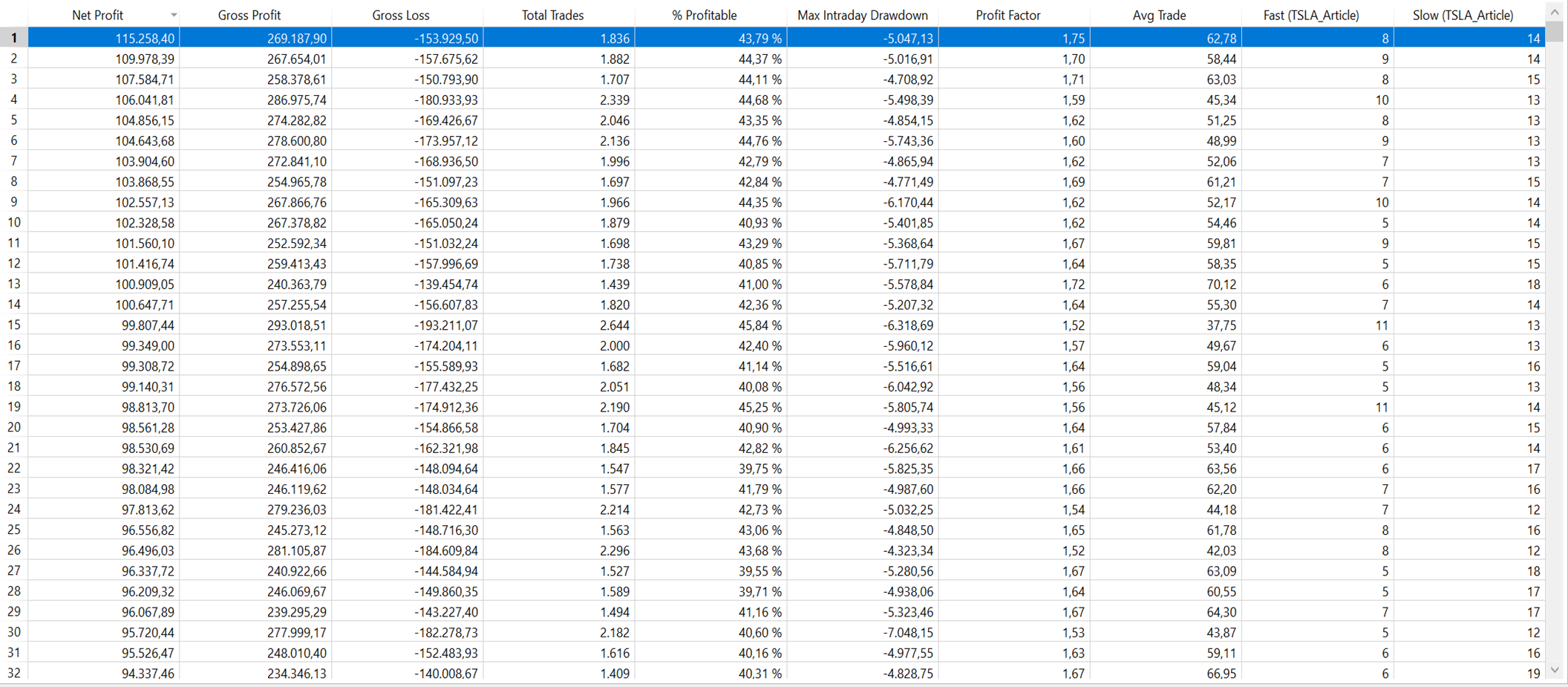Select row number 2 header
The width and height of the screenshot is (1568, 687).
13,59
